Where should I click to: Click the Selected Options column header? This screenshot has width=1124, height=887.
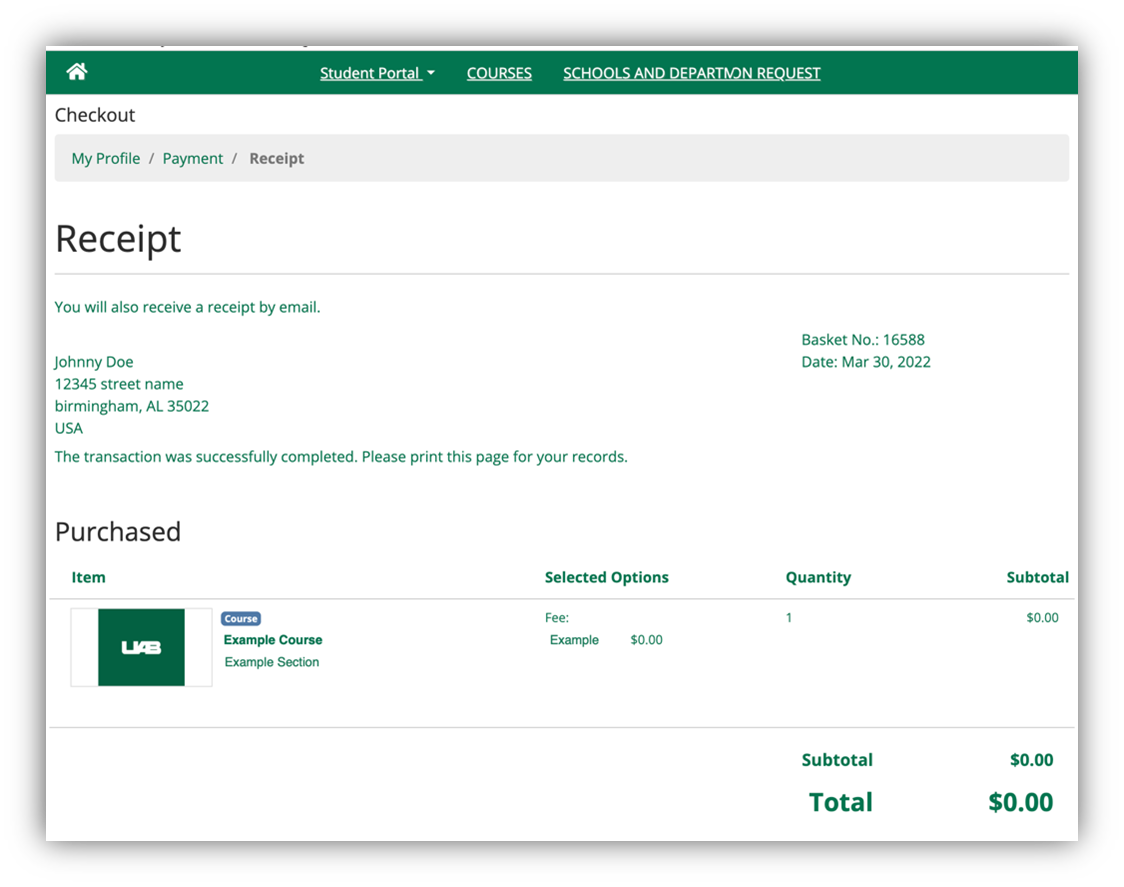pos(606,577)
